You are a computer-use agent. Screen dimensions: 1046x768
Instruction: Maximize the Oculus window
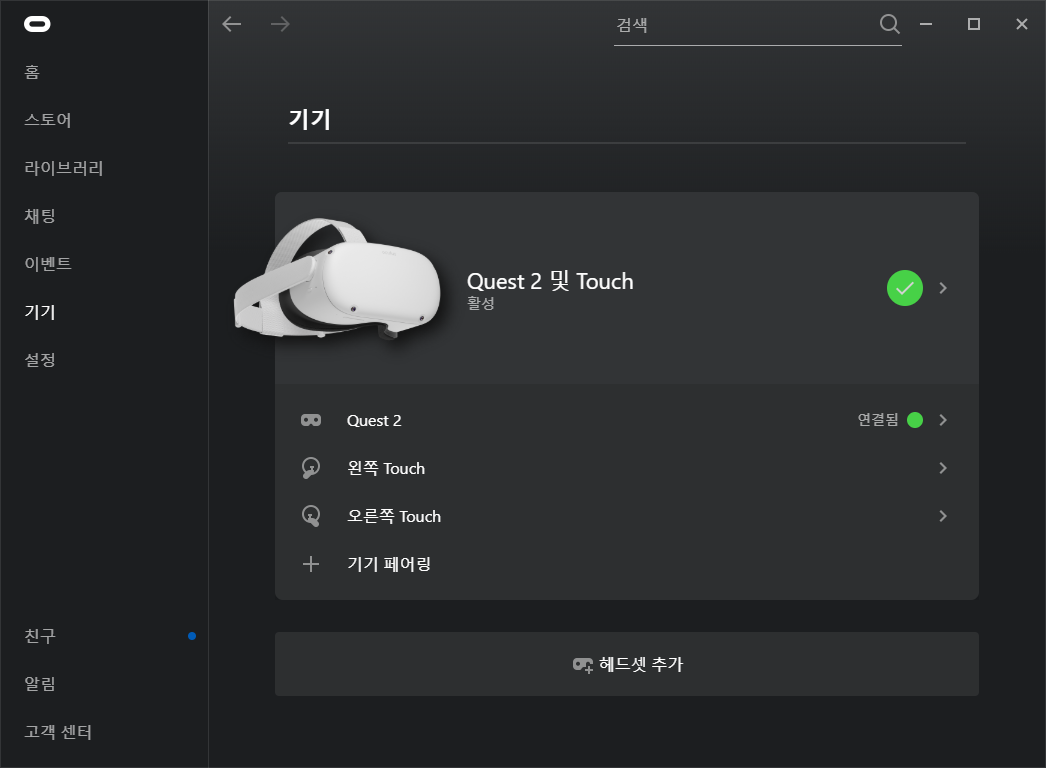coord(974,24)
